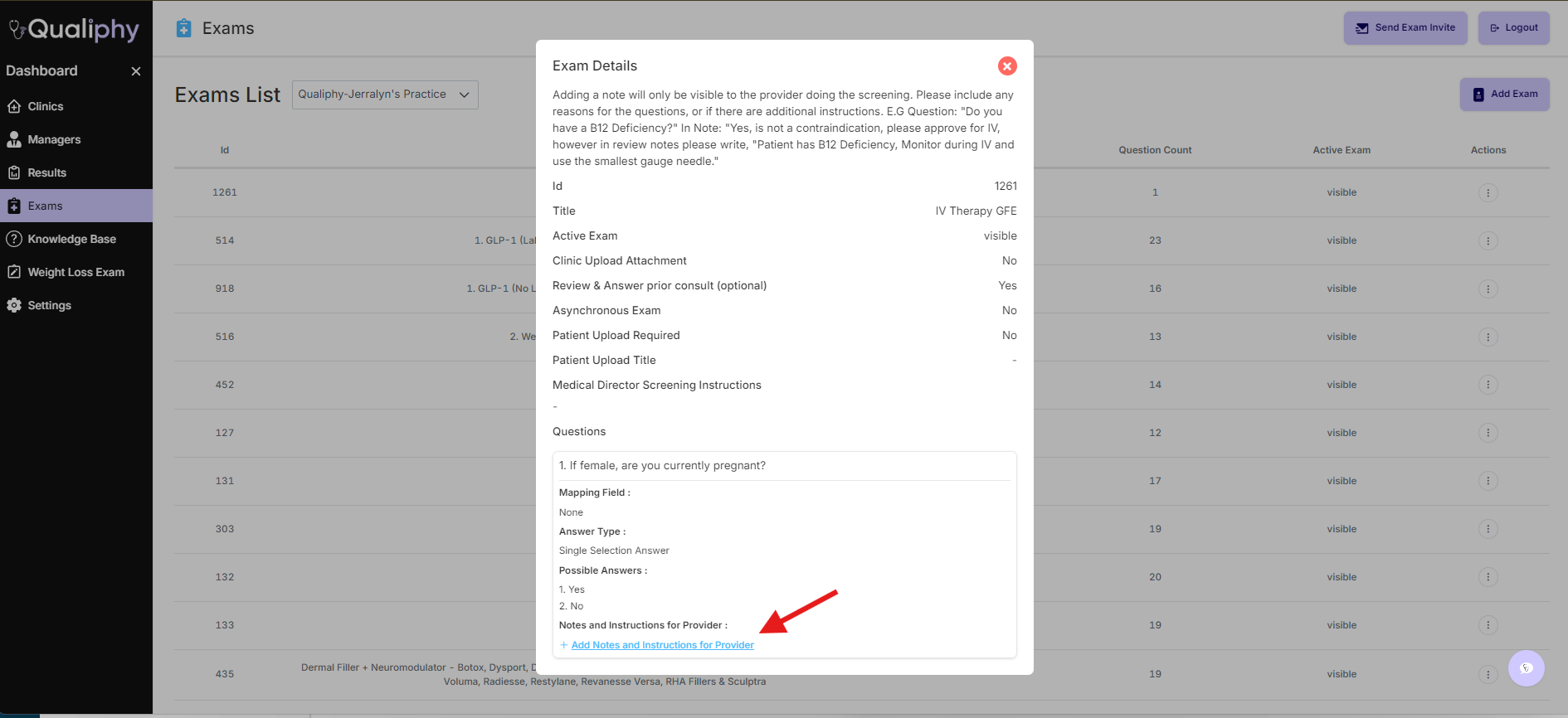Click the floating chat widget bubble
The image size is (1568, 718).
pos(1526,668)
